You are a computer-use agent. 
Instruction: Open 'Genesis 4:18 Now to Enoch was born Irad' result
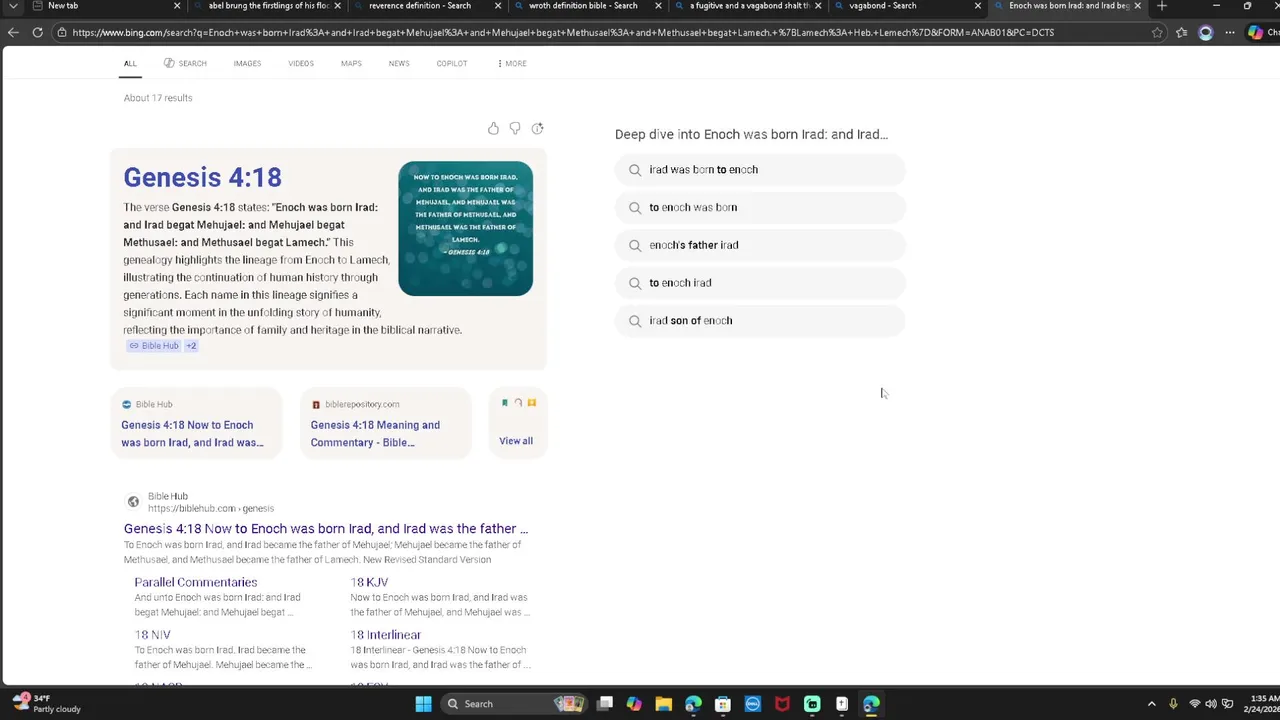click(x=325, y=528)
